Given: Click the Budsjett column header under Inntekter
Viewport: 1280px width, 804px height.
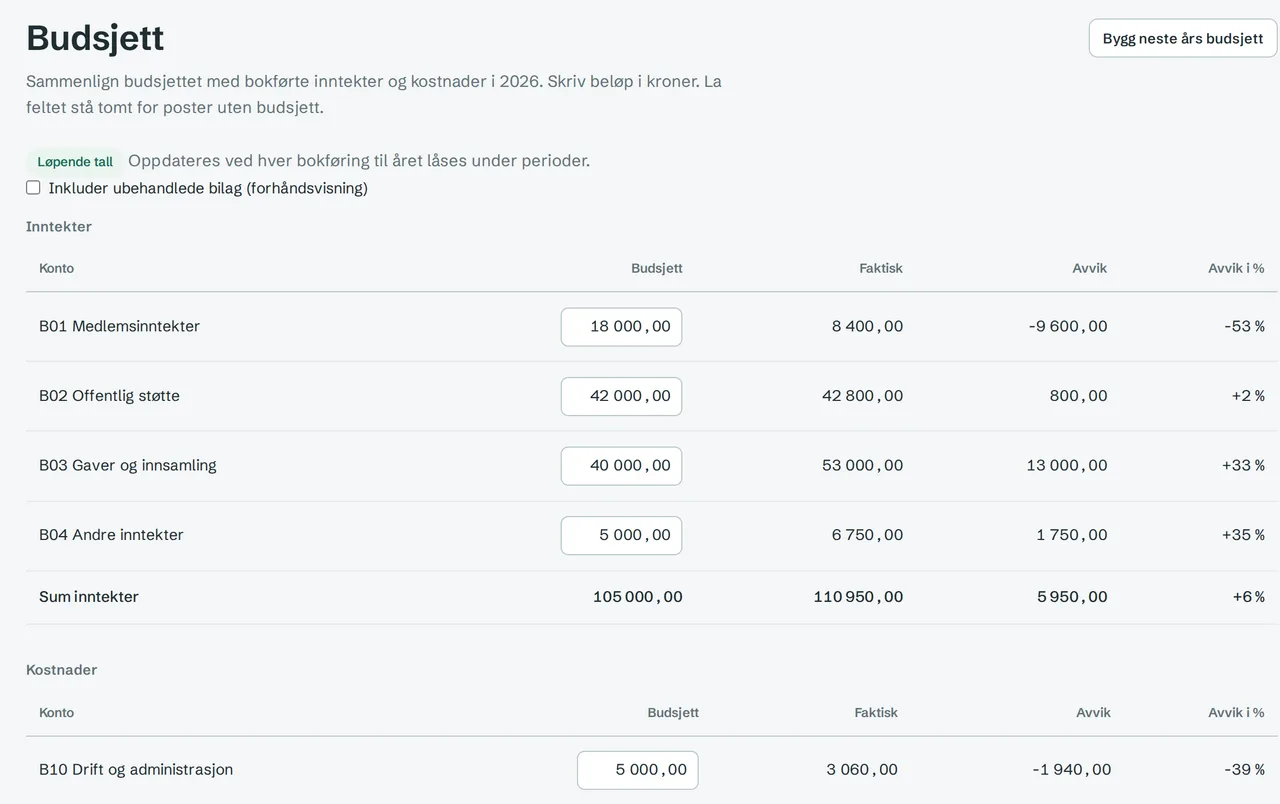Looking at the screenshot, I should pyautogui.click(x=657, y=268).
